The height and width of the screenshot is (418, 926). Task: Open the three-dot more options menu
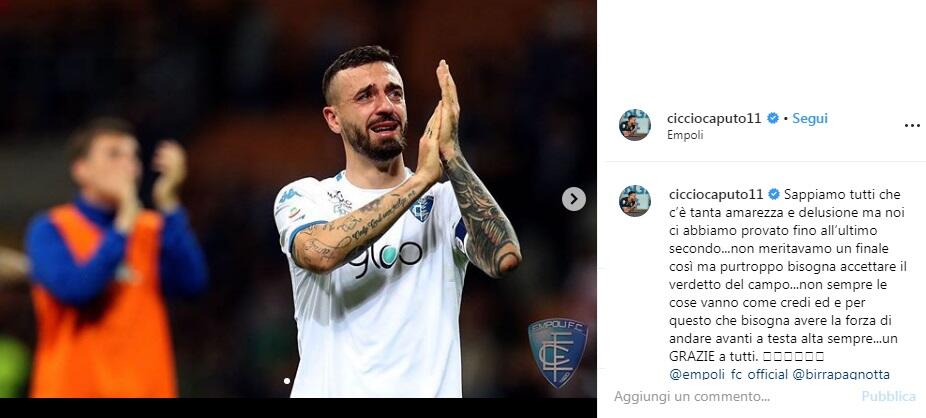[912, 126]
